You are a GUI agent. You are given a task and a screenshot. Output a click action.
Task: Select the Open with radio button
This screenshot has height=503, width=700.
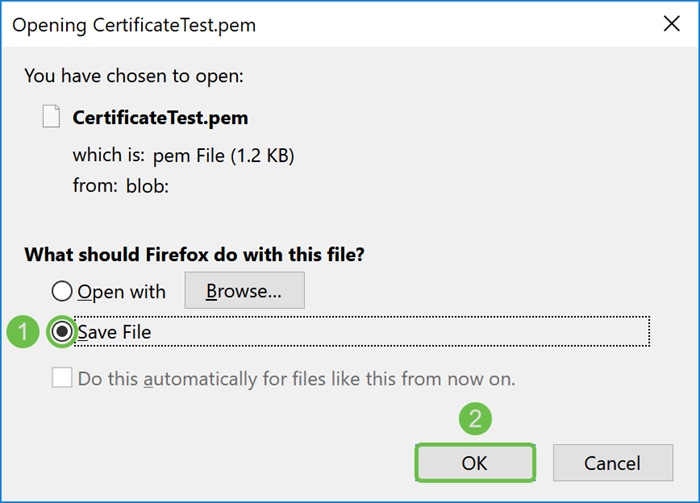62,291
